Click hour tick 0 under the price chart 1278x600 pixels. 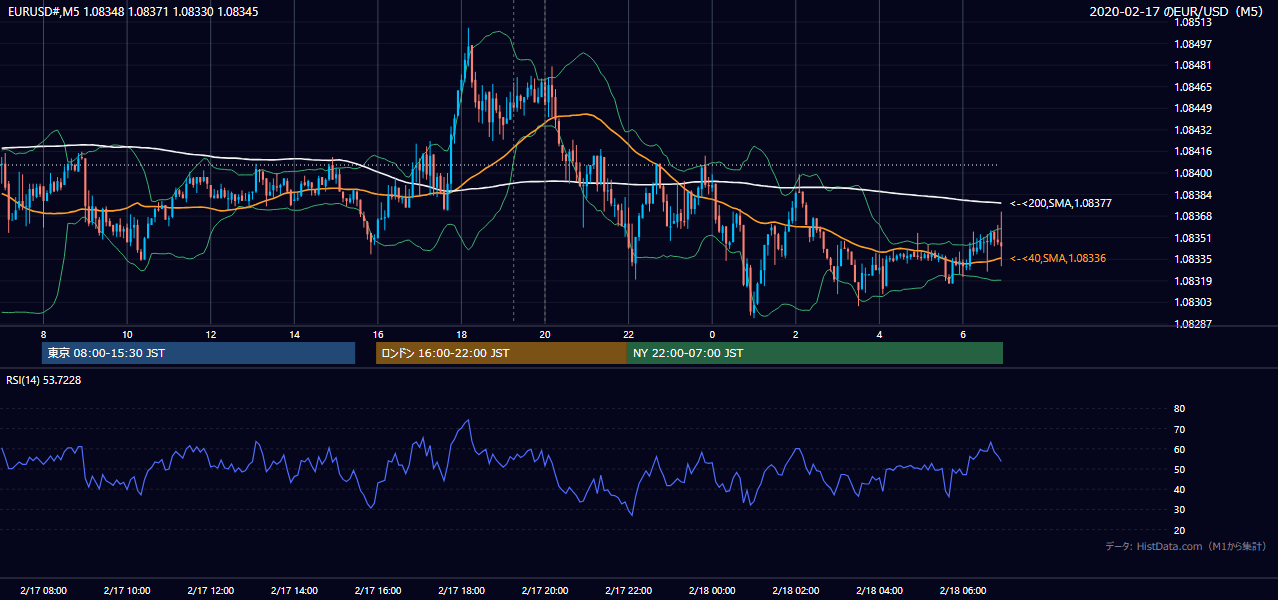pos(712,334)
